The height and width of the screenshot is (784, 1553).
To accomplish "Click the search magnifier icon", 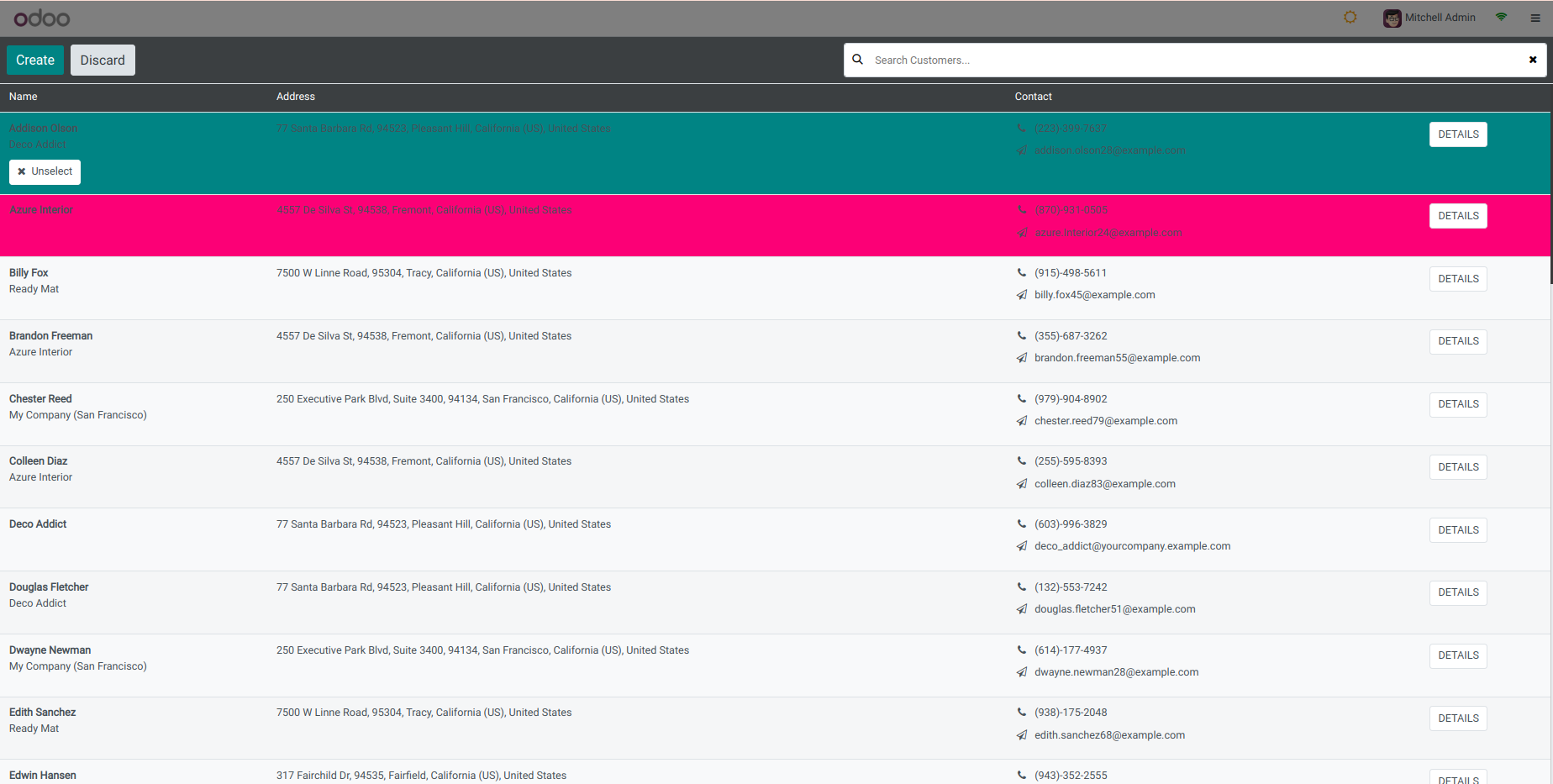I will (858, 60).
